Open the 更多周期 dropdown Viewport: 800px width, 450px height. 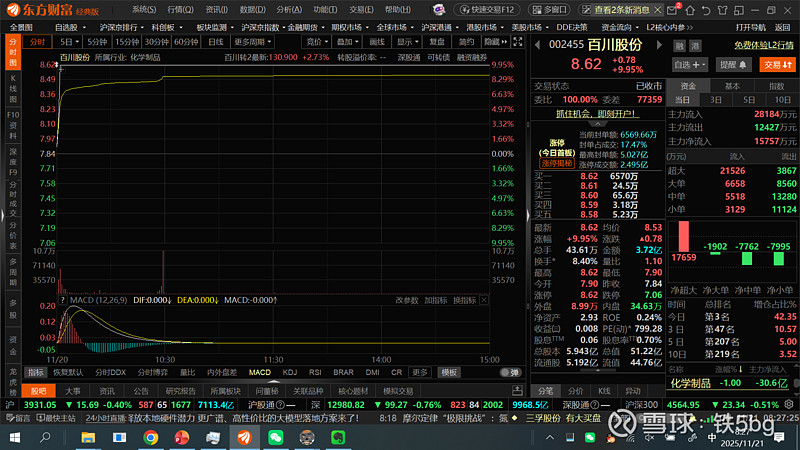(253, 42)
